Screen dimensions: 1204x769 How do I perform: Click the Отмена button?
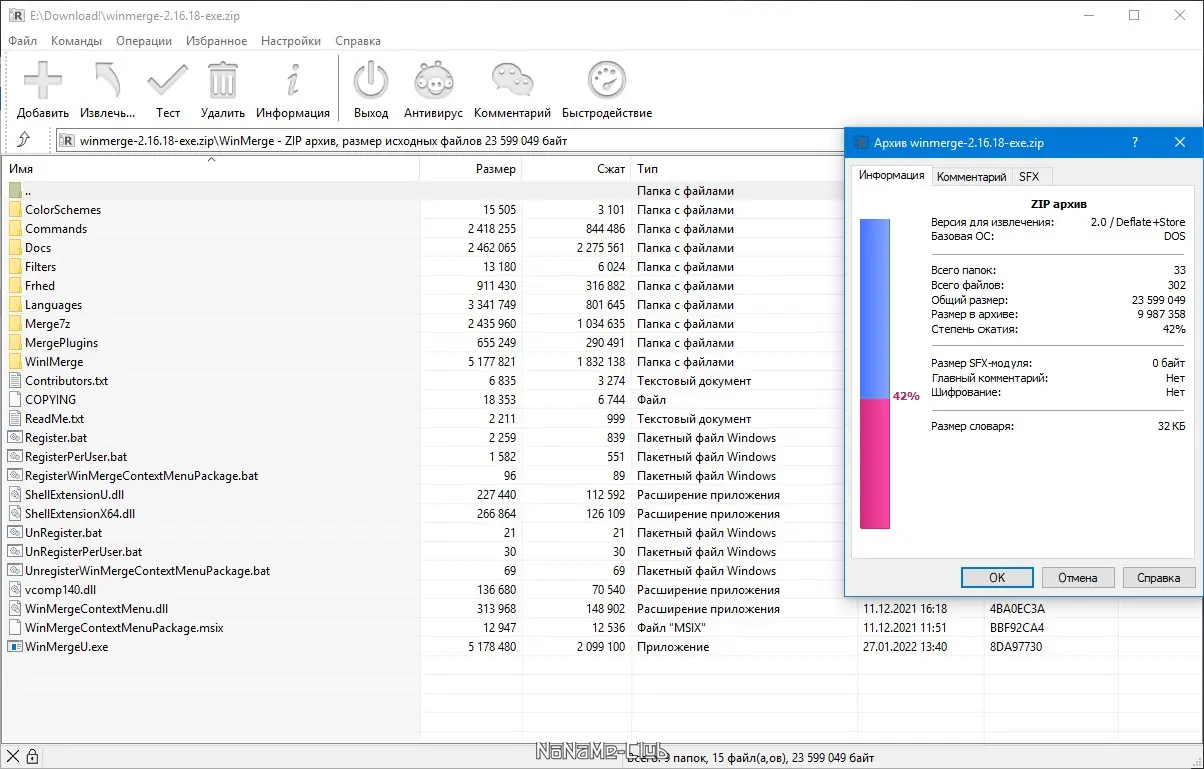pos(1078,577)
